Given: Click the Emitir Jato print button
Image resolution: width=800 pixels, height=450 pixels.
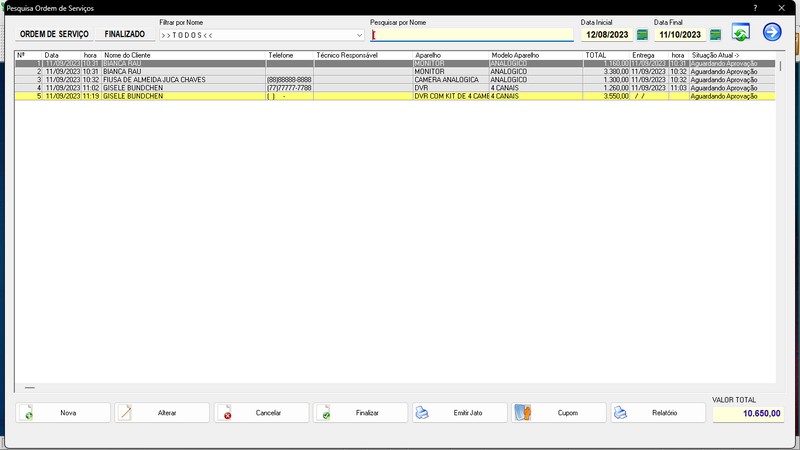Looking at the screenshot, I should pos(460,413).
